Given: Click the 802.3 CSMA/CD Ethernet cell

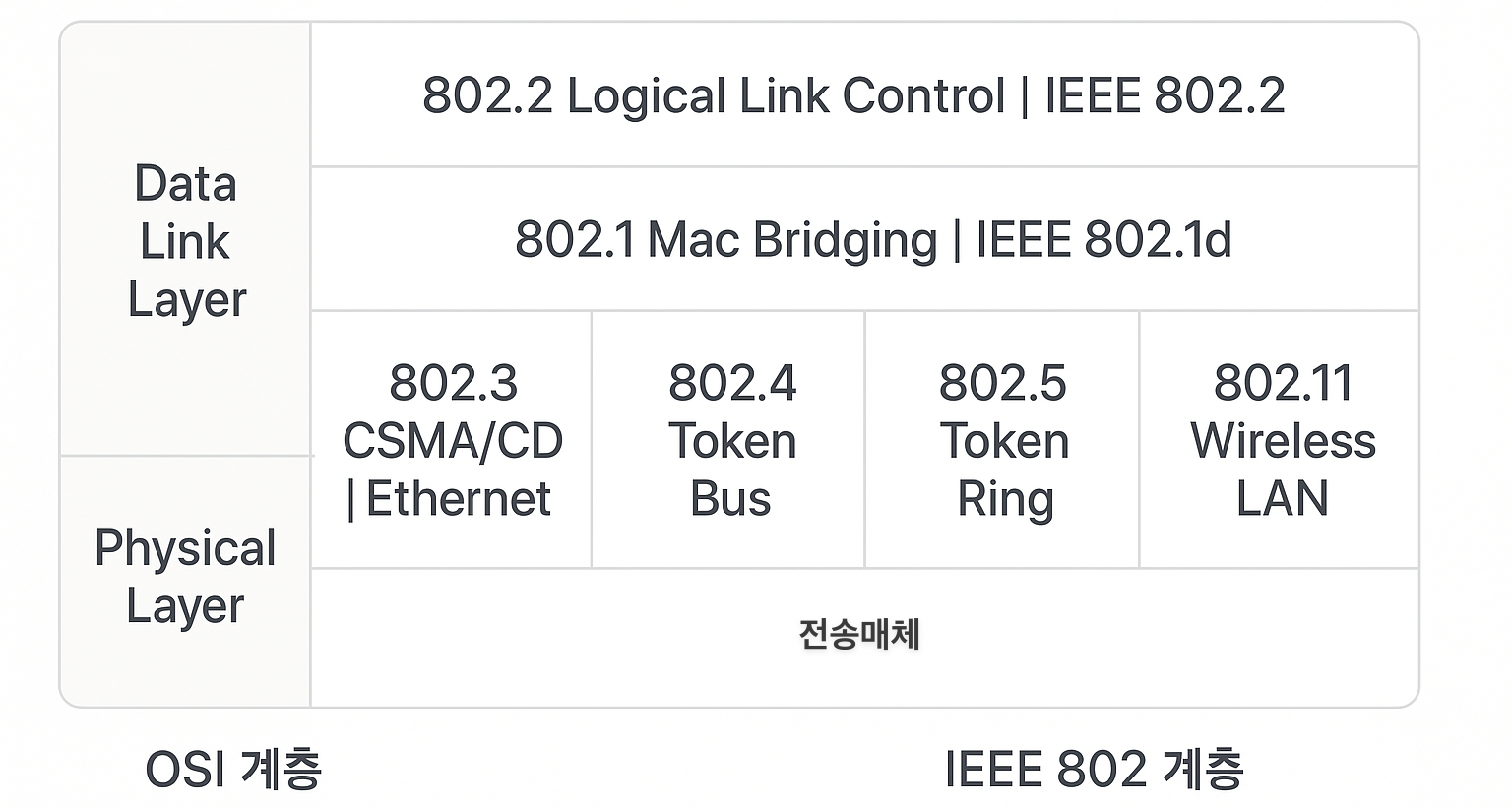Looking at the screenshot, I should tap(452, 440).
